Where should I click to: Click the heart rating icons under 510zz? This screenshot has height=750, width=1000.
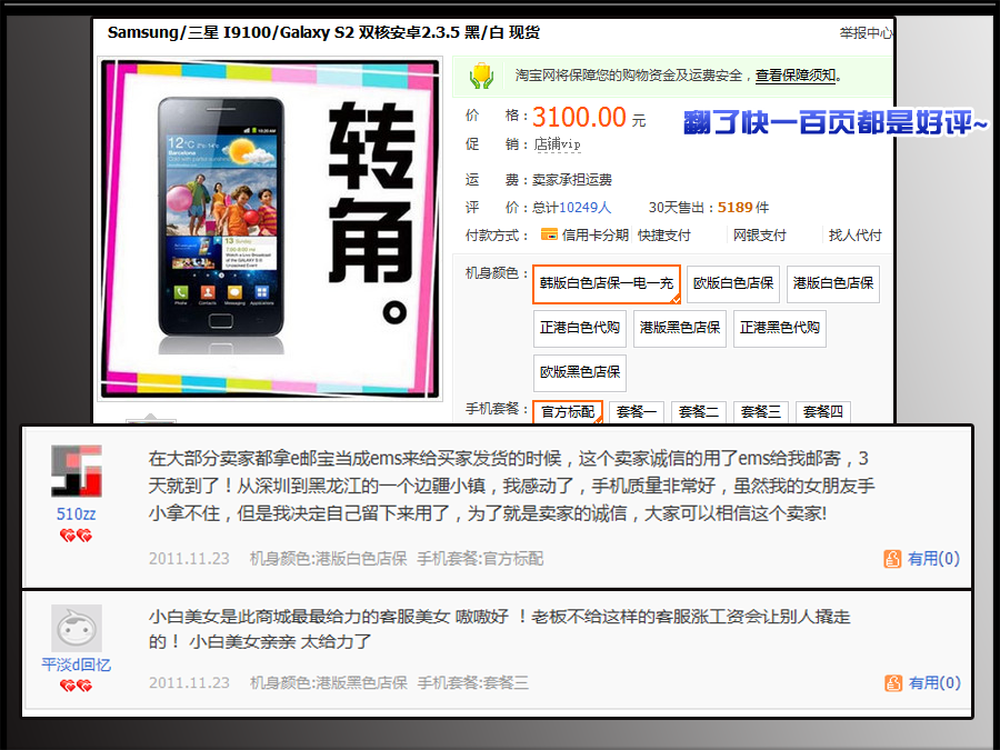tap(76, 536)
